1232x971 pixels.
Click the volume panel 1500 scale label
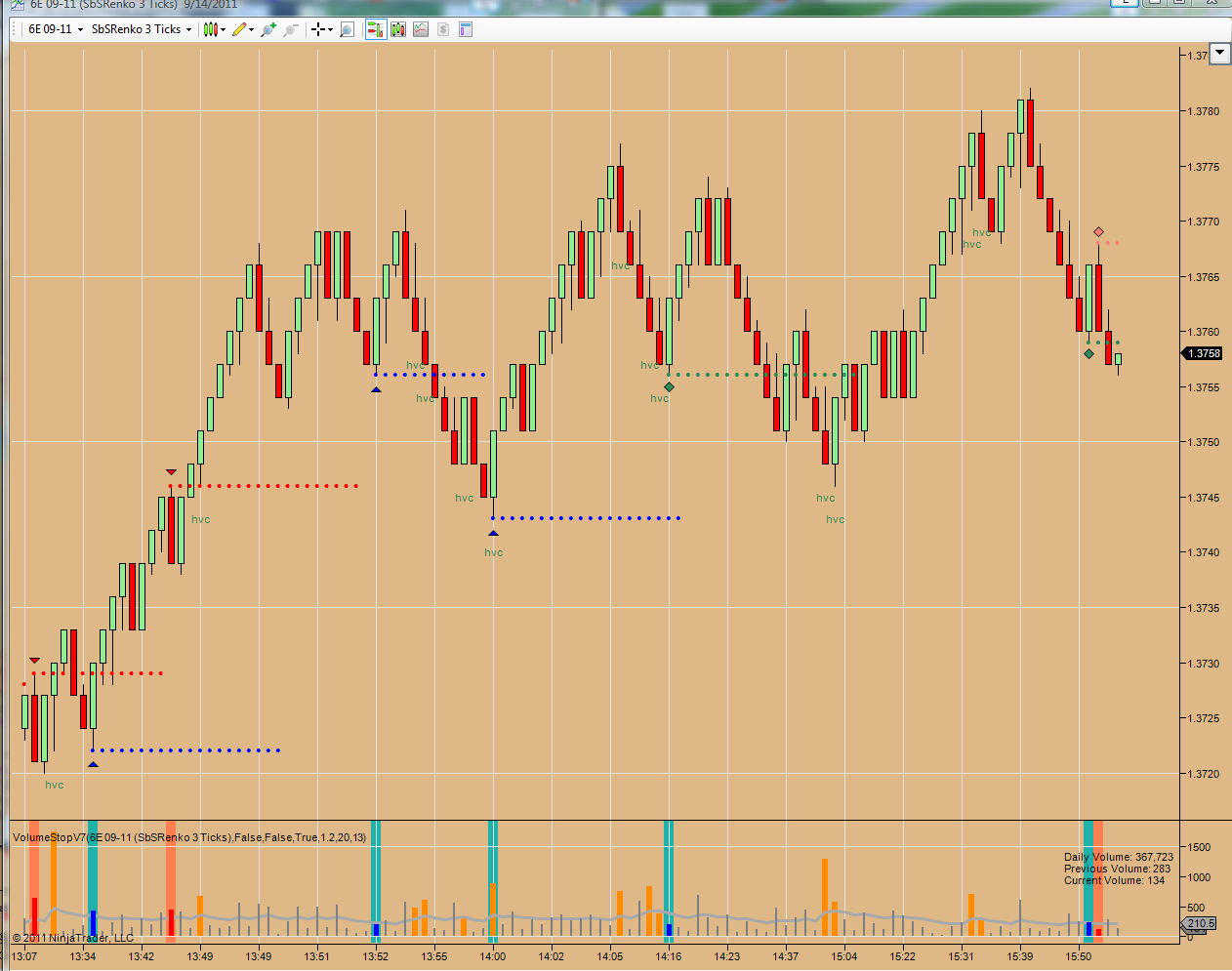point(1200,847)
